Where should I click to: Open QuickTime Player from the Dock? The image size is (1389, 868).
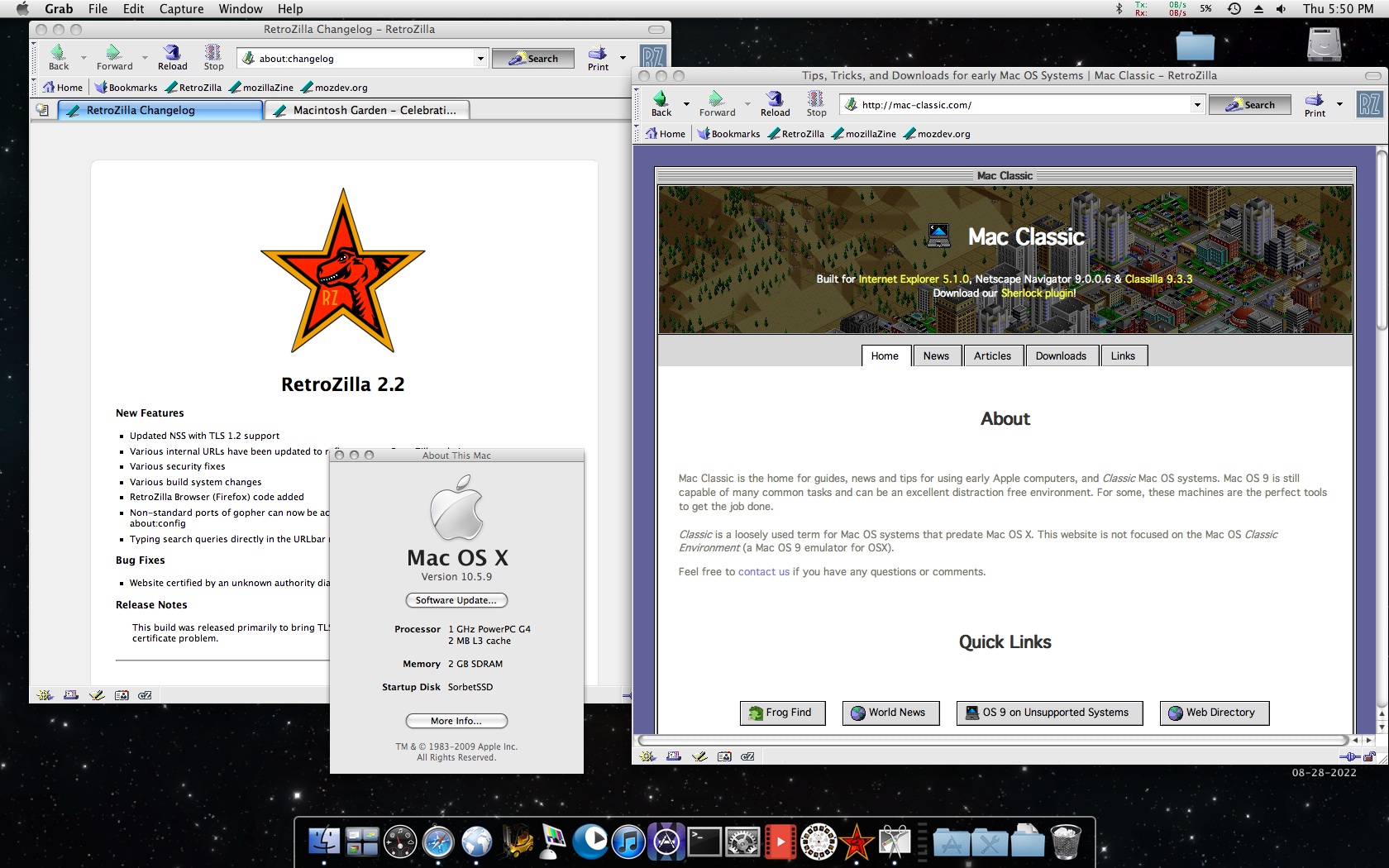tap(590, 842)
